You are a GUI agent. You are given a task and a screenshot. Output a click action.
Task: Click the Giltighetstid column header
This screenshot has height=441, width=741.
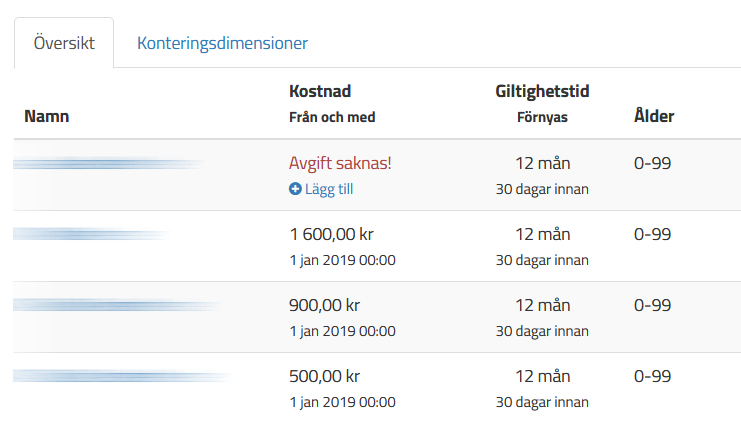(x=542, y=91)
